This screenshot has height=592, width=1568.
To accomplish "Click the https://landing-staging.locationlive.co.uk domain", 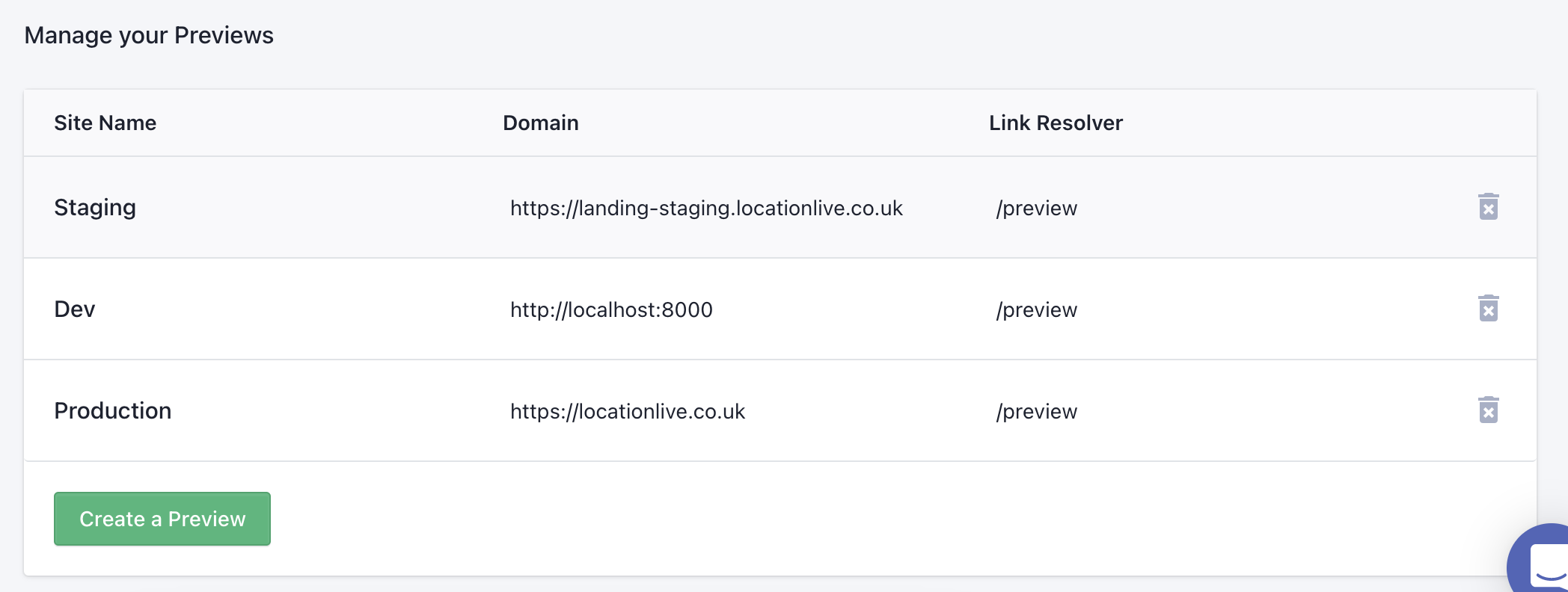I will (706, 209).
